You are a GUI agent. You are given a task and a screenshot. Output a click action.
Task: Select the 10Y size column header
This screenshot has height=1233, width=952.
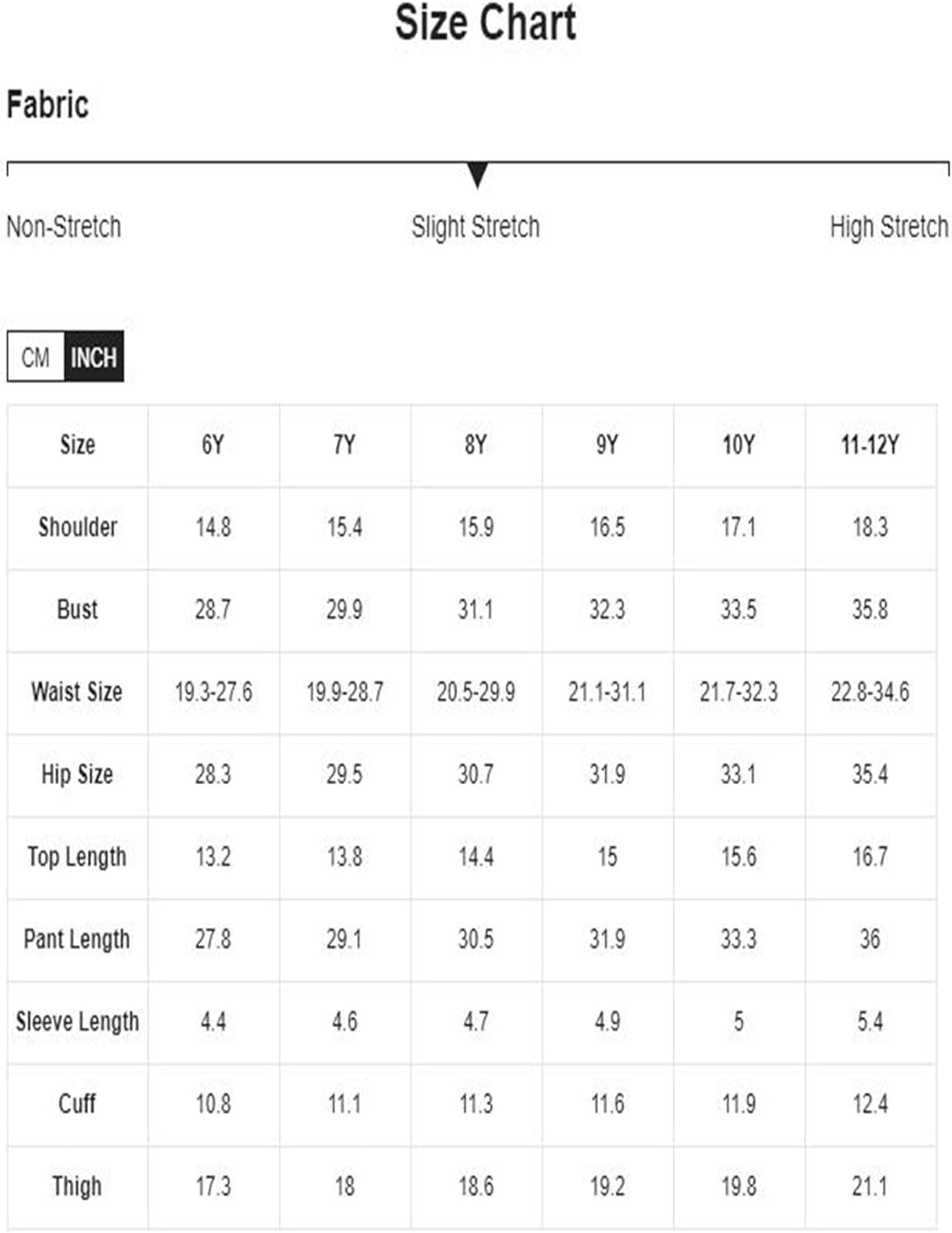(739, 445)
